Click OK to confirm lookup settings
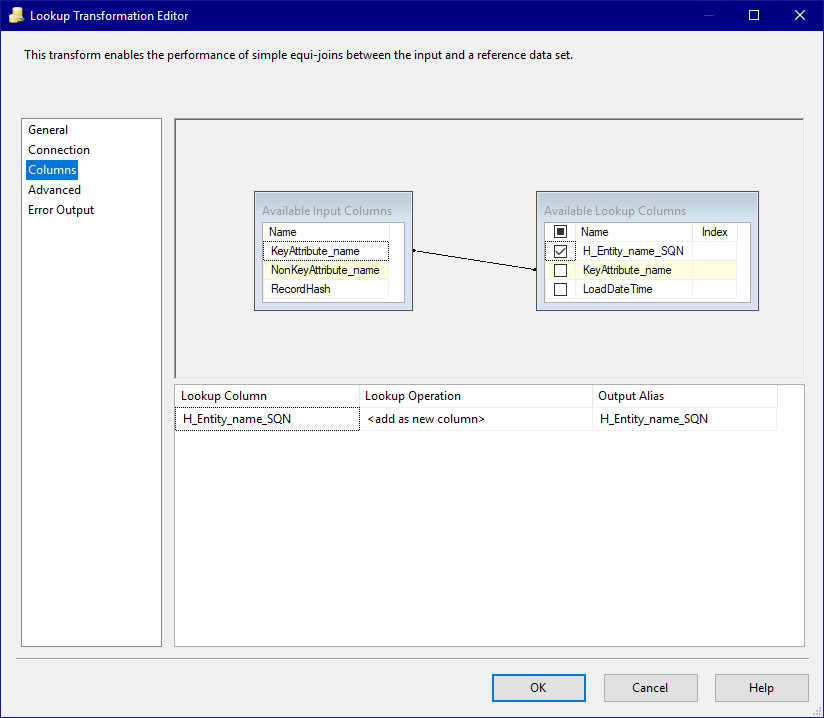 point(539,688)
